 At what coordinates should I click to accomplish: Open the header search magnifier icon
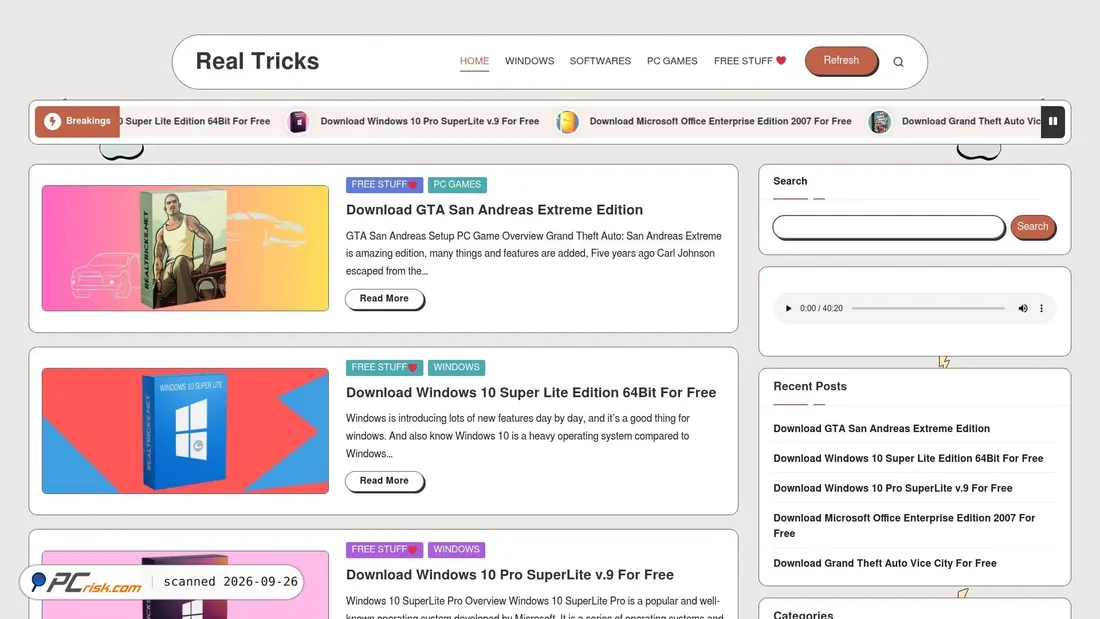898,62
